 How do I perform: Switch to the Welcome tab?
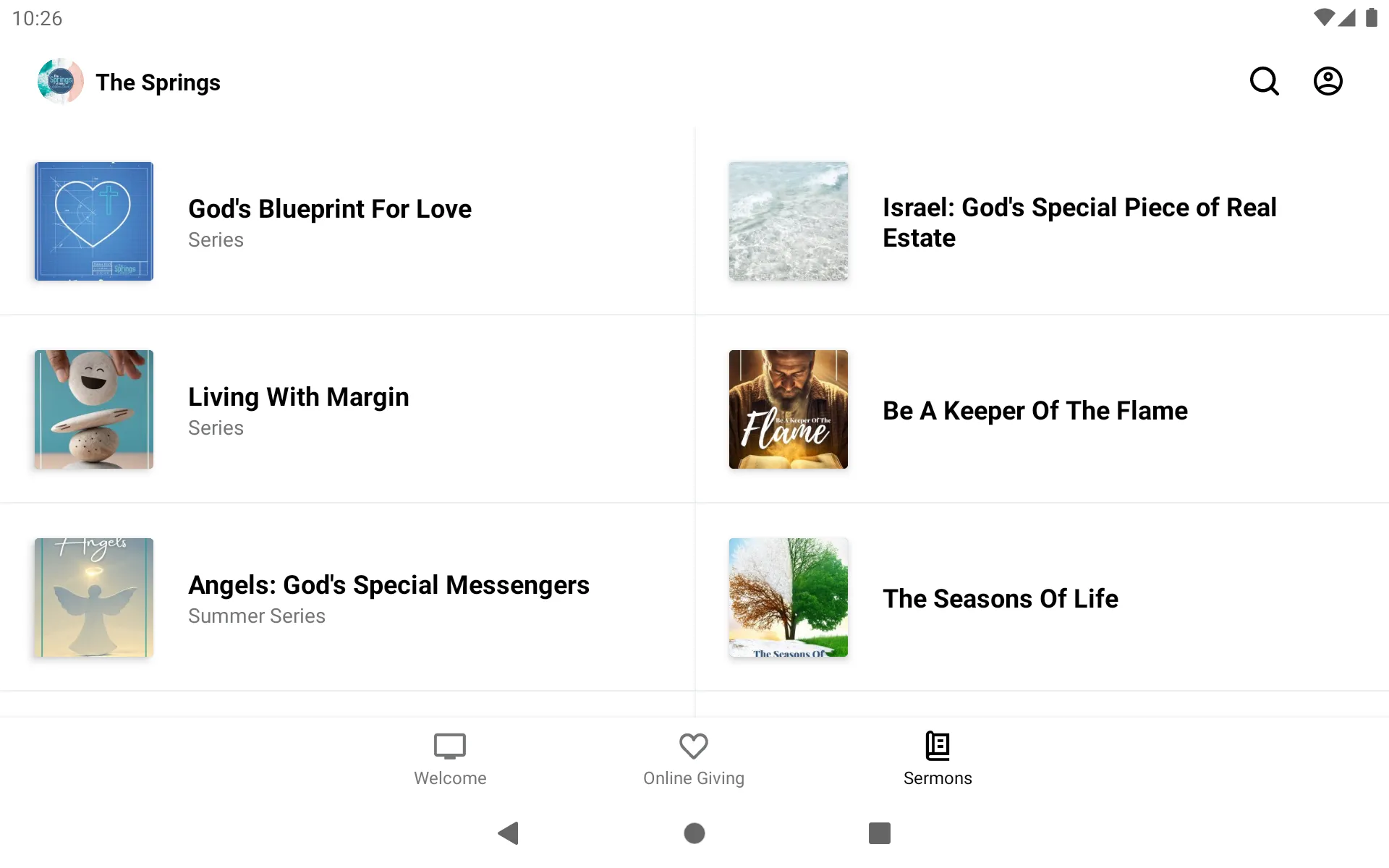coord(450,756)
